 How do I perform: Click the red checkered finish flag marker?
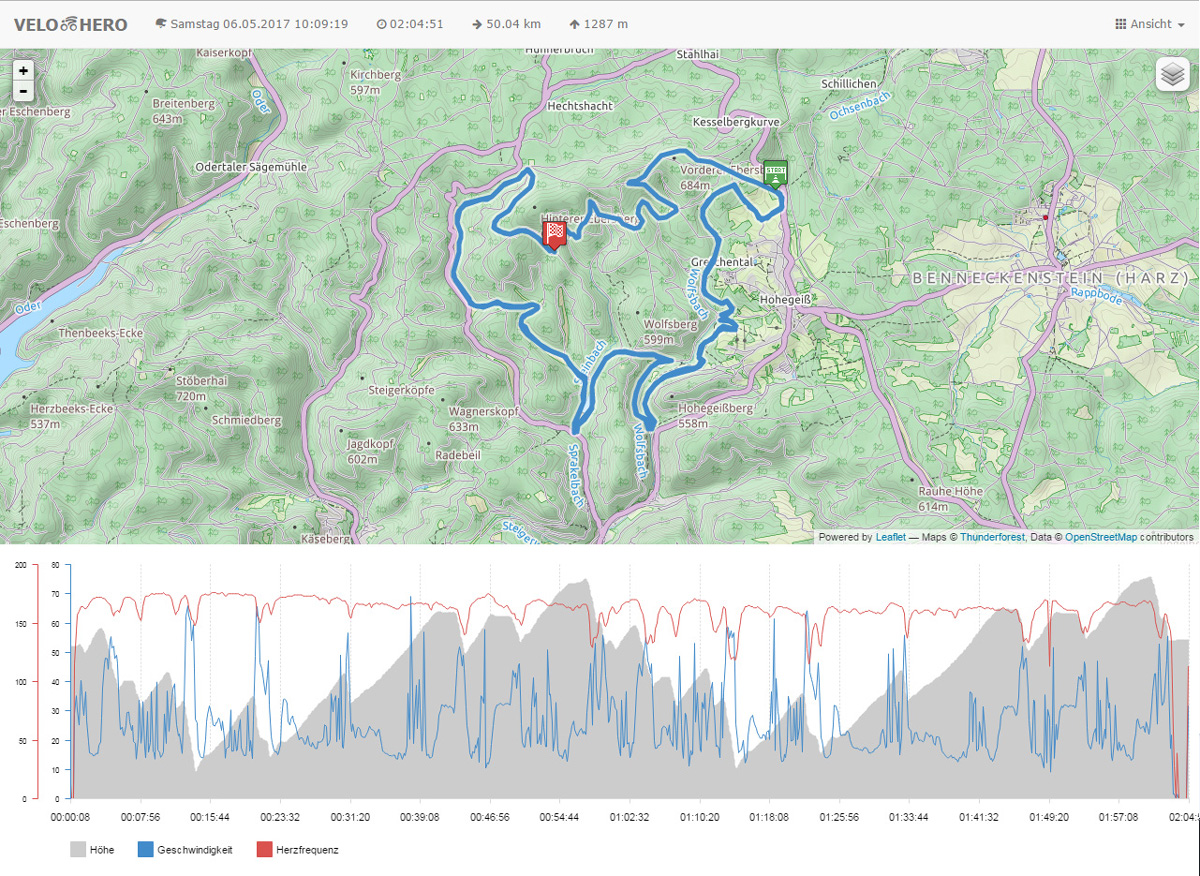pyautogui.click(x=554, y=234)
